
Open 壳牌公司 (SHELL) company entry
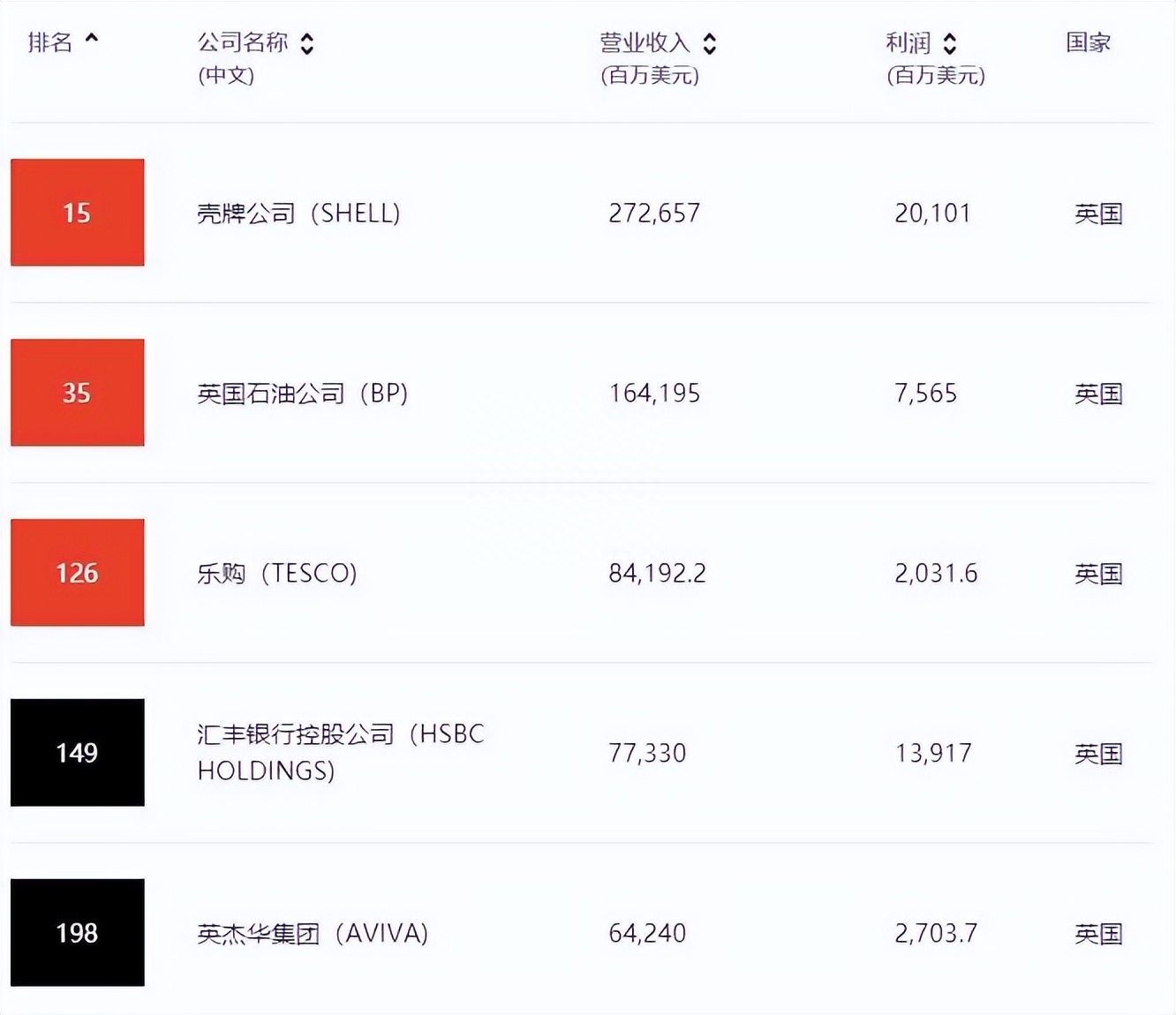298,214
